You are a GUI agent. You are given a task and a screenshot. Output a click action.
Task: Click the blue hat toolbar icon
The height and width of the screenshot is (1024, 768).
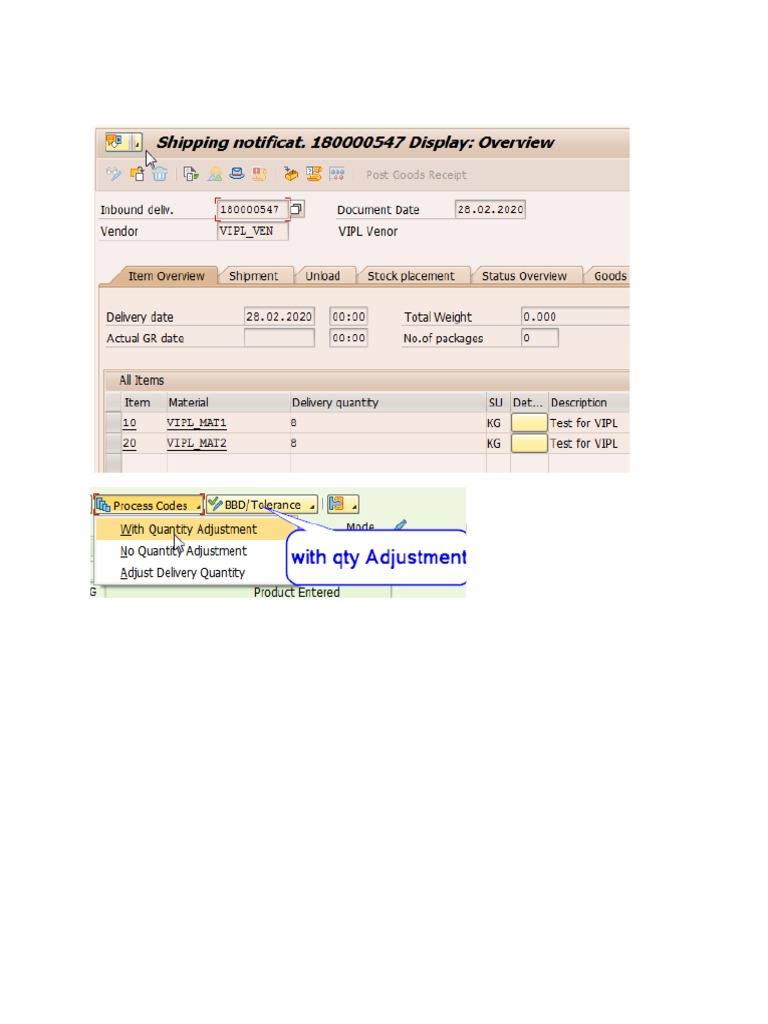coord(237,174)
